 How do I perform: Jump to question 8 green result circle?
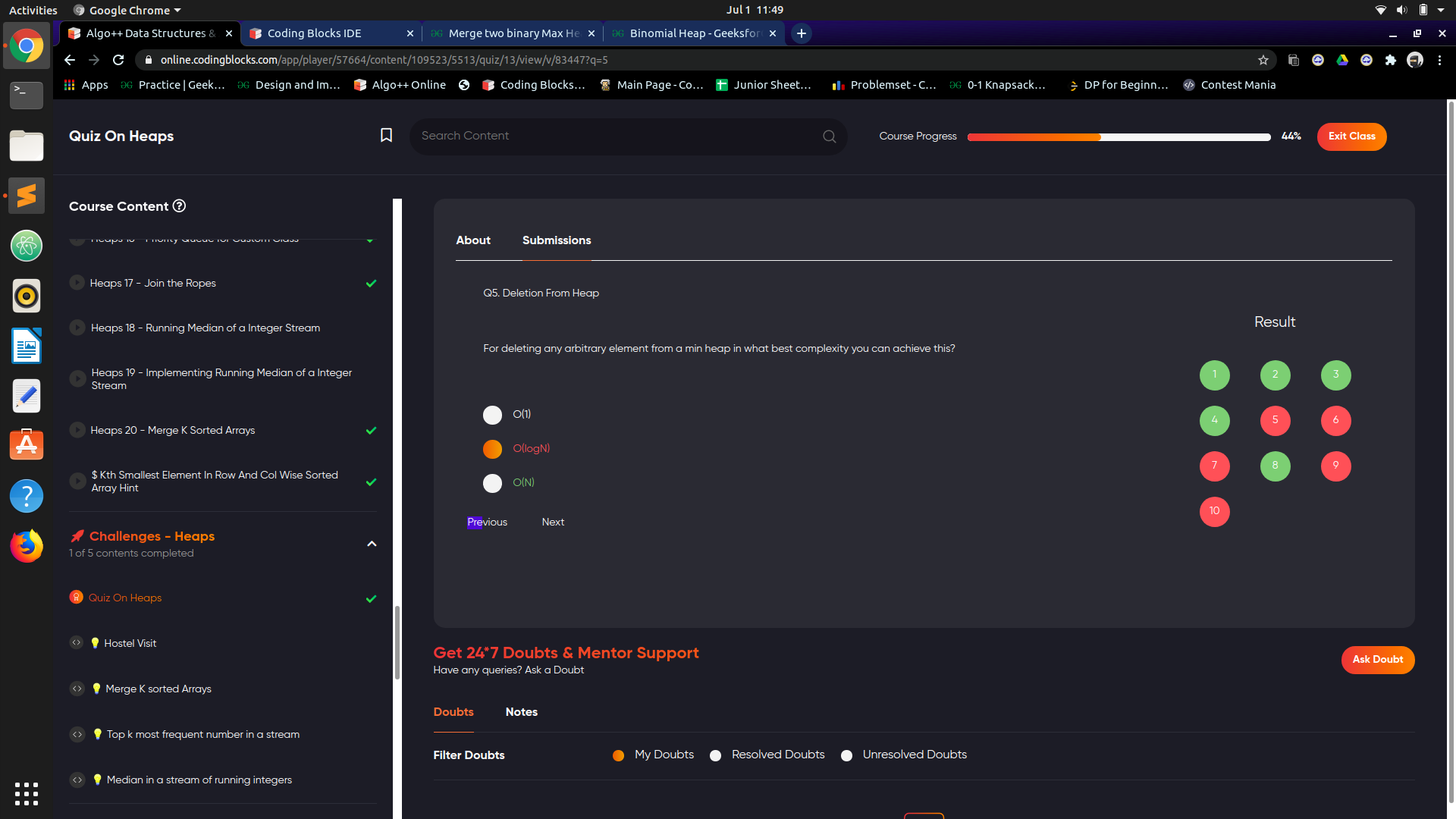[x=1275, y=466]
